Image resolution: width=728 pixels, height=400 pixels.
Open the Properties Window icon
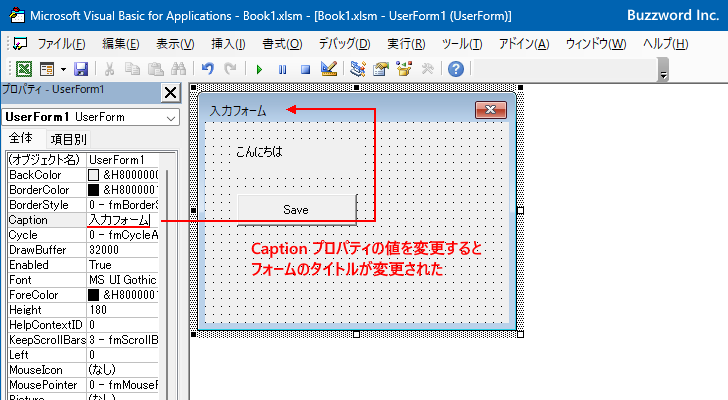coord(381,69)
